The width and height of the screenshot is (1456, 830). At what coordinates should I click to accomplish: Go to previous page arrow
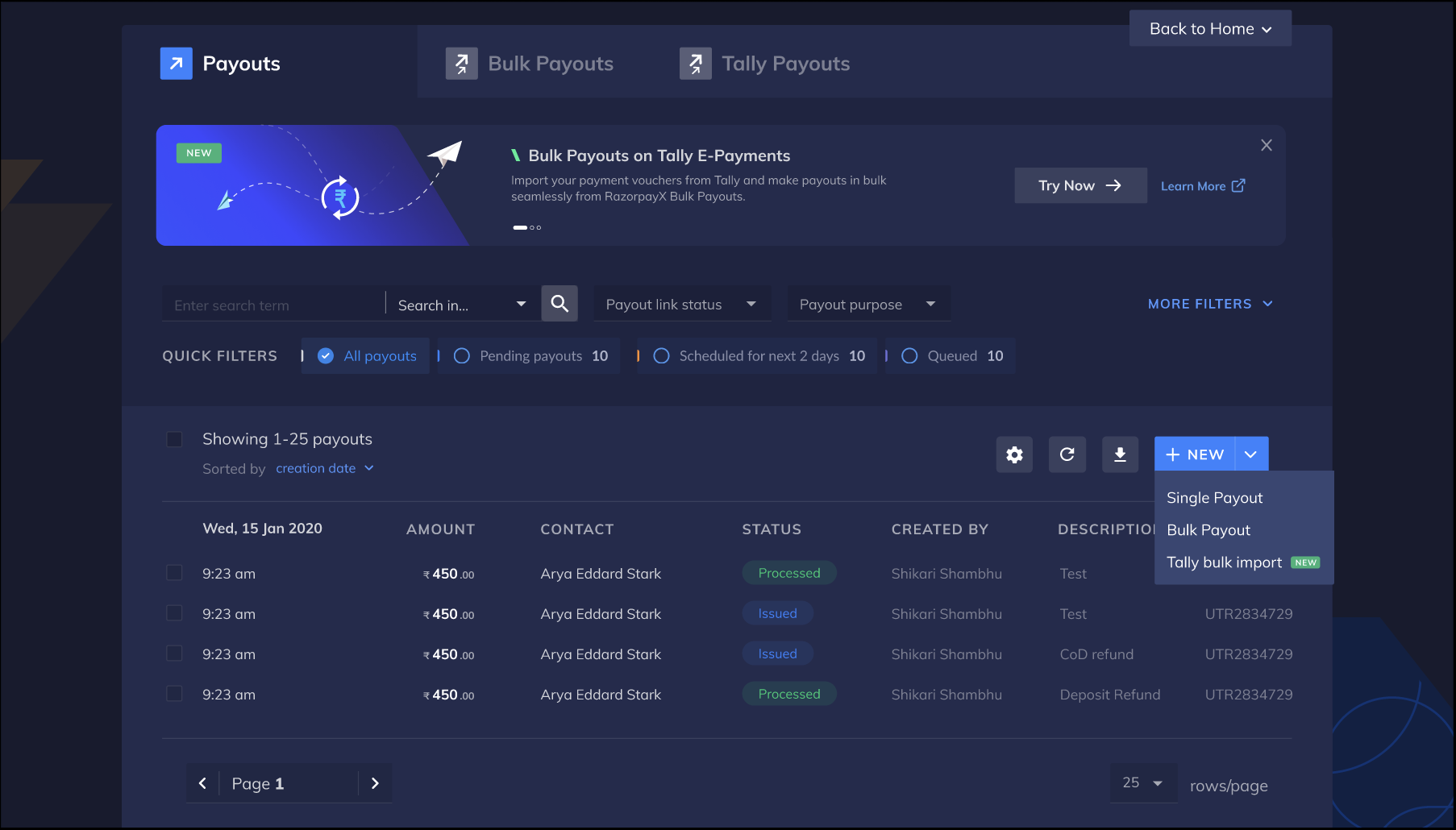(x=202, y=783)
